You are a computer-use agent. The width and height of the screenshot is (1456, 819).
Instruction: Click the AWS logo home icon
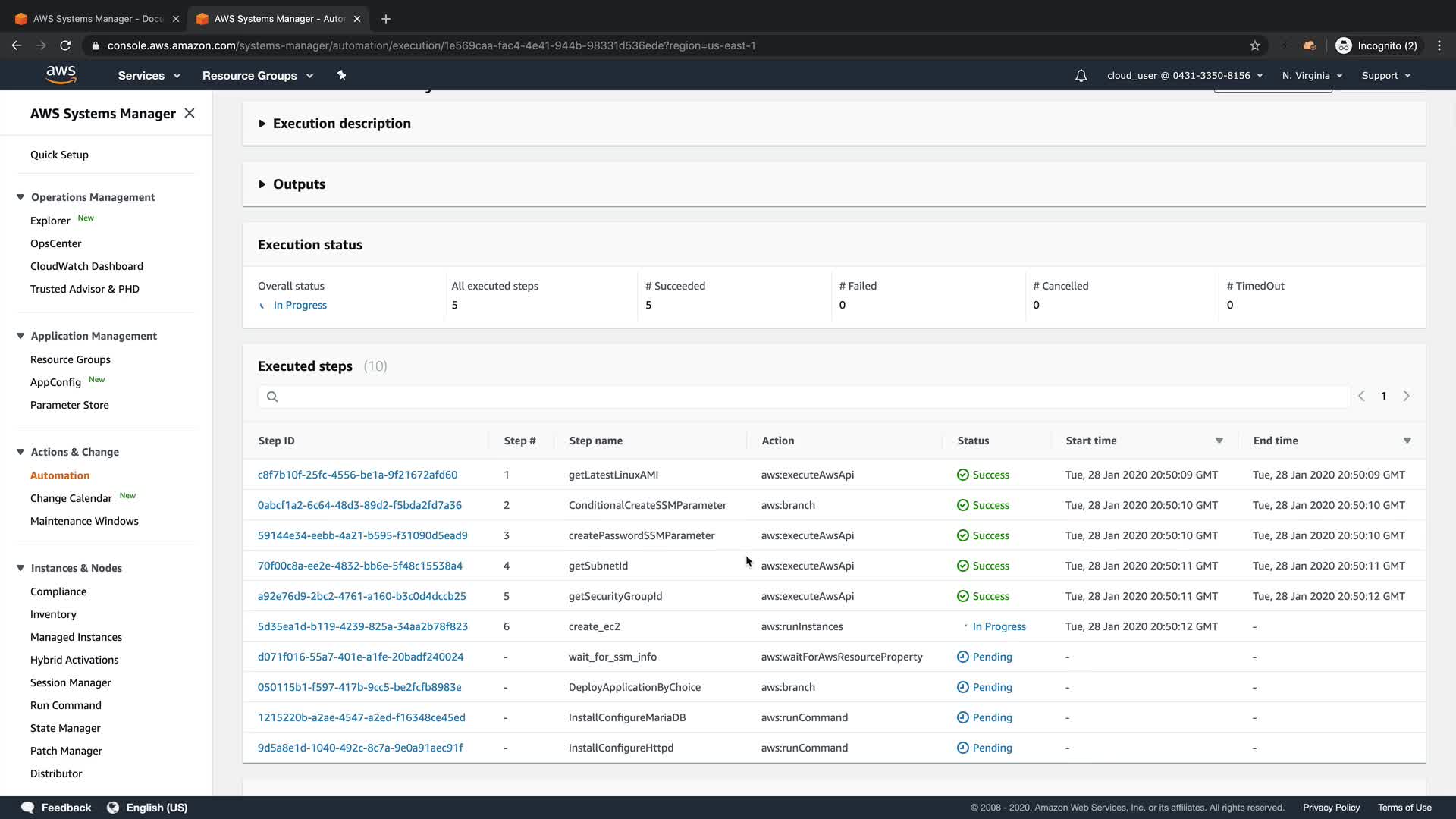[x=61, y=74]
